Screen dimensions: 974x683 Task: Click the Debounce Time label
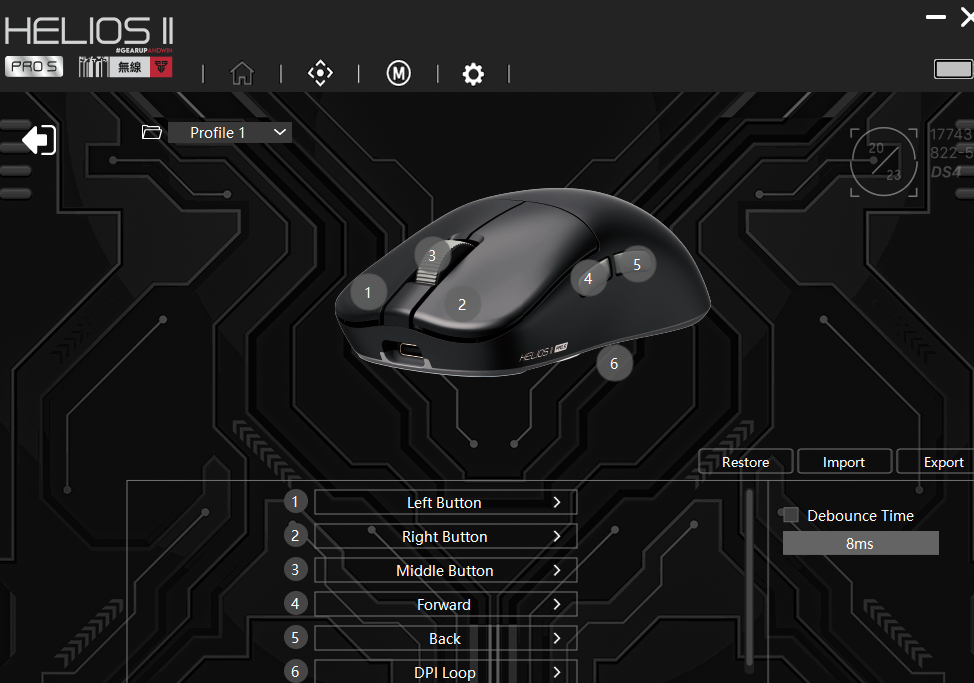[x=860, y=515]
